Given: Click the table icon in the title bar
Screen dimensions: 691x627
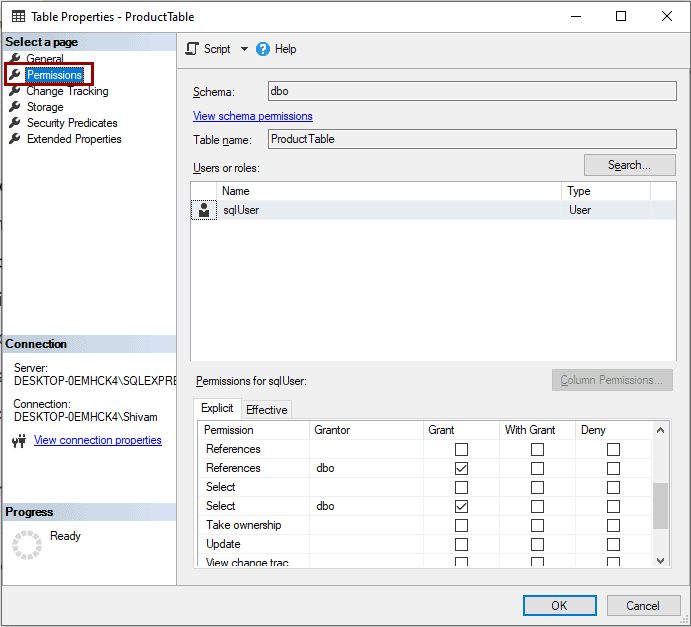Looking at the screenshot, I should click(x=19, y=17).
